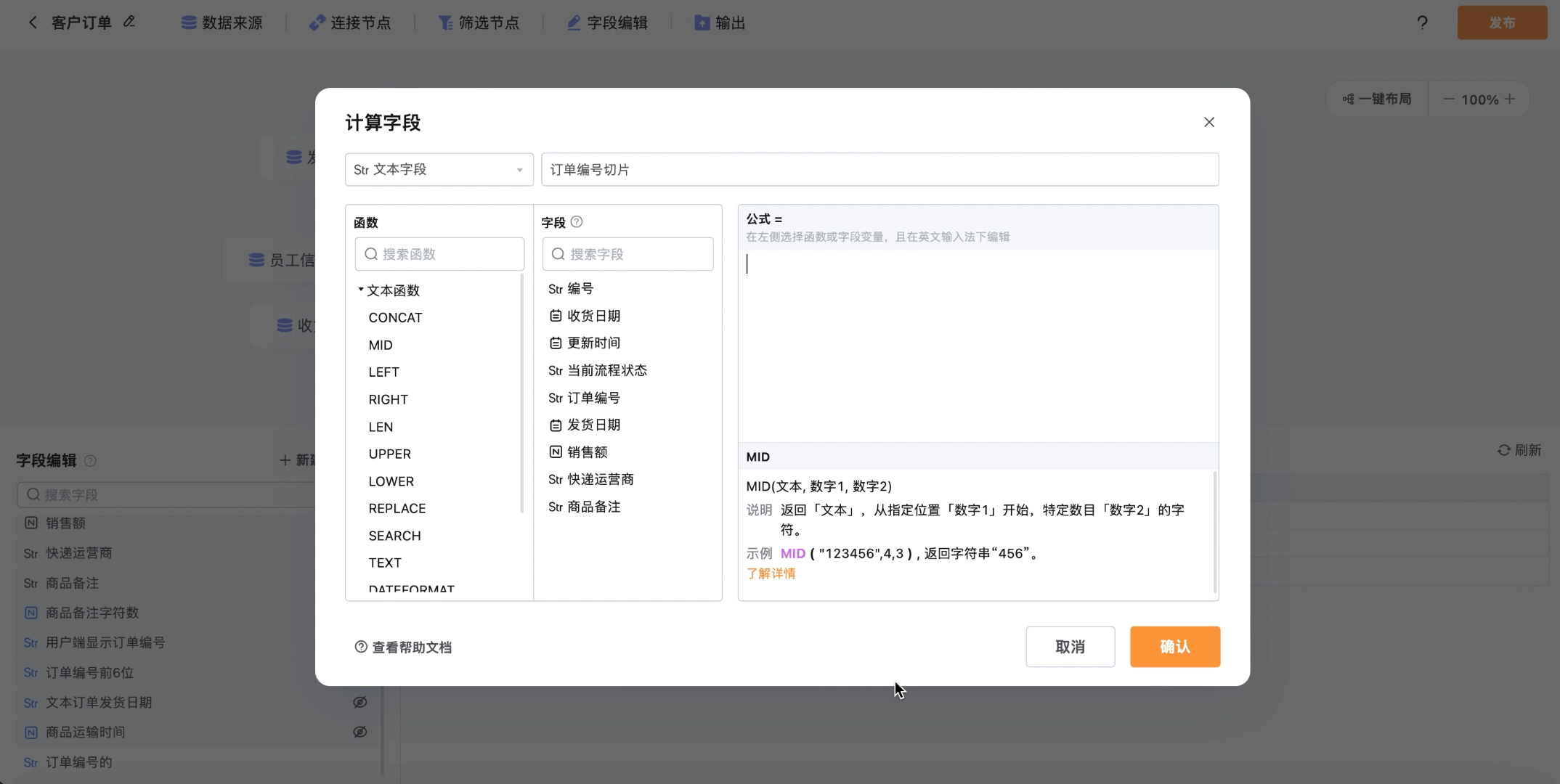Click the 刷新 refresh button
The image size is (1560, 784).
[x=1519, y=450]
